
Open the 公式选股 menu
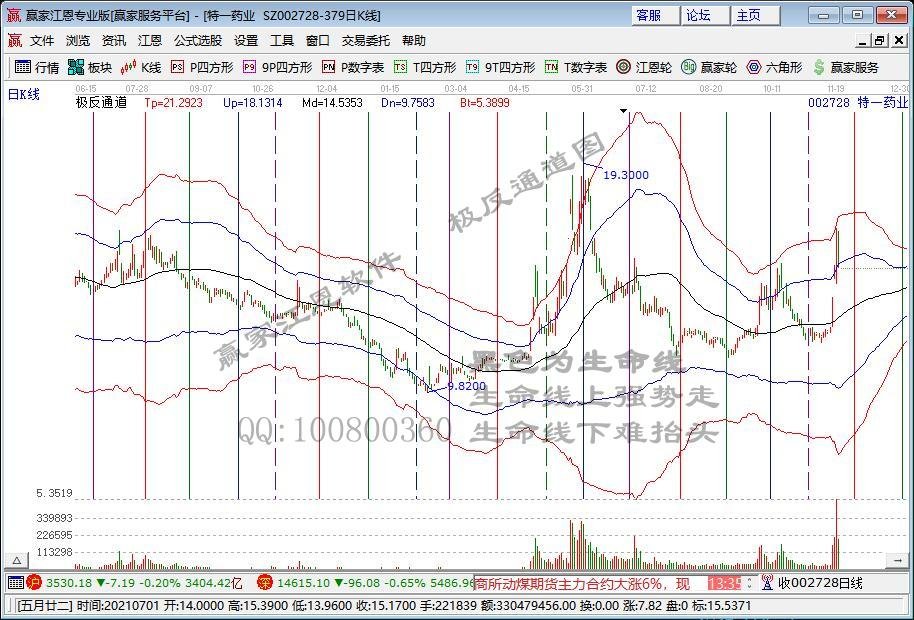coord(198,41)
